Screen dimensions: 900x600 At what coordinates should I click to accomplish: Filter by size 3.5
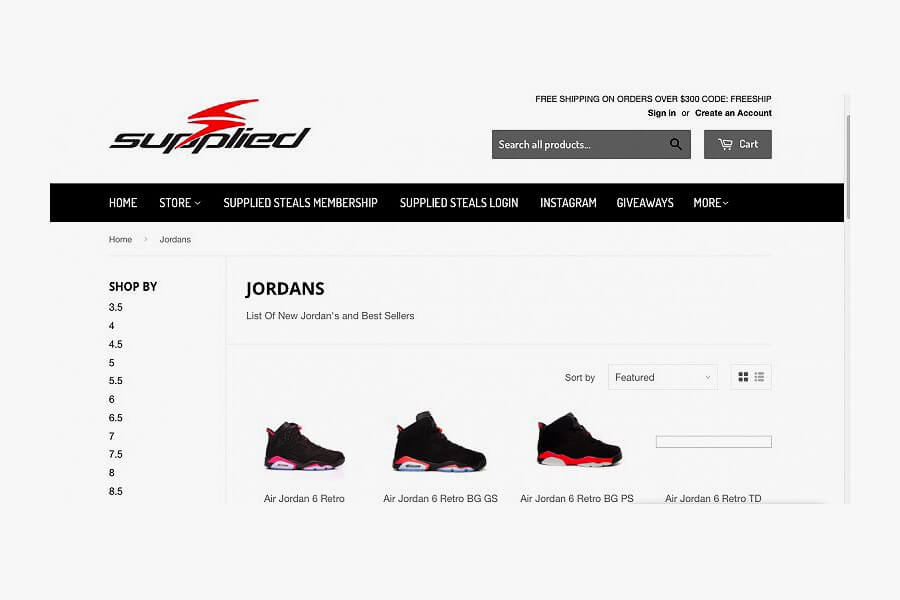point(115,307)
